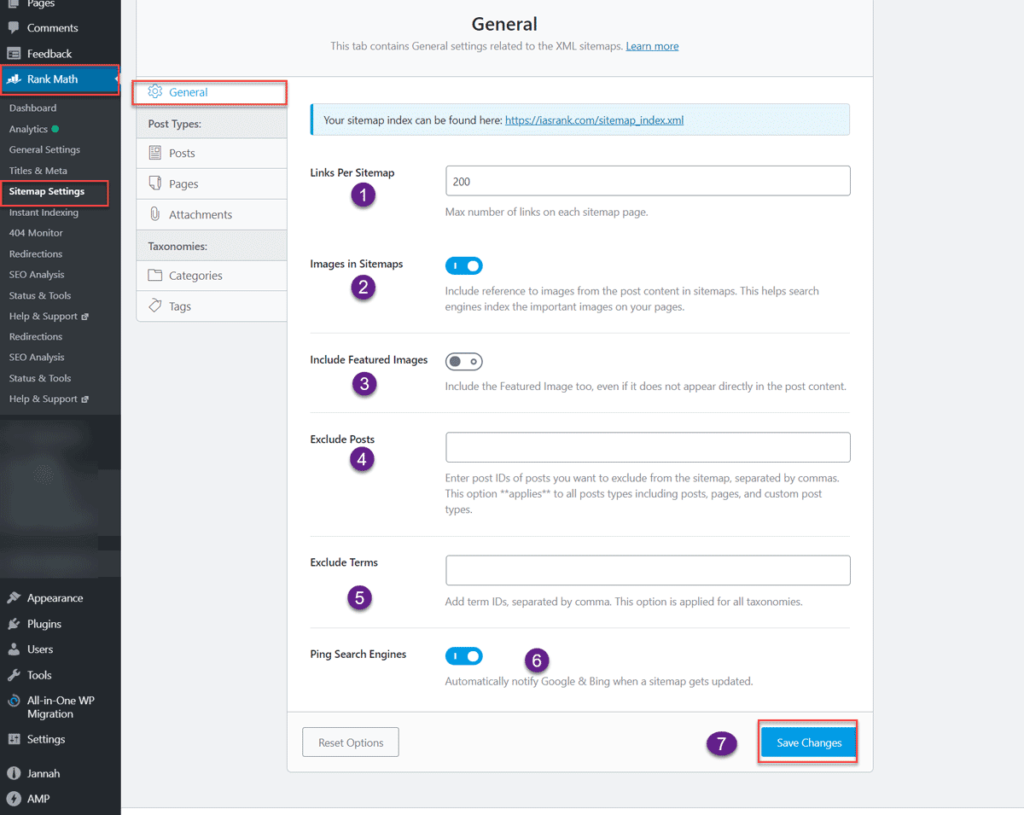Image resolution: width=1024 pixels, height=815 pixels.
Task: Open the AMP admin menu
Action: click(x=38, y=799)
